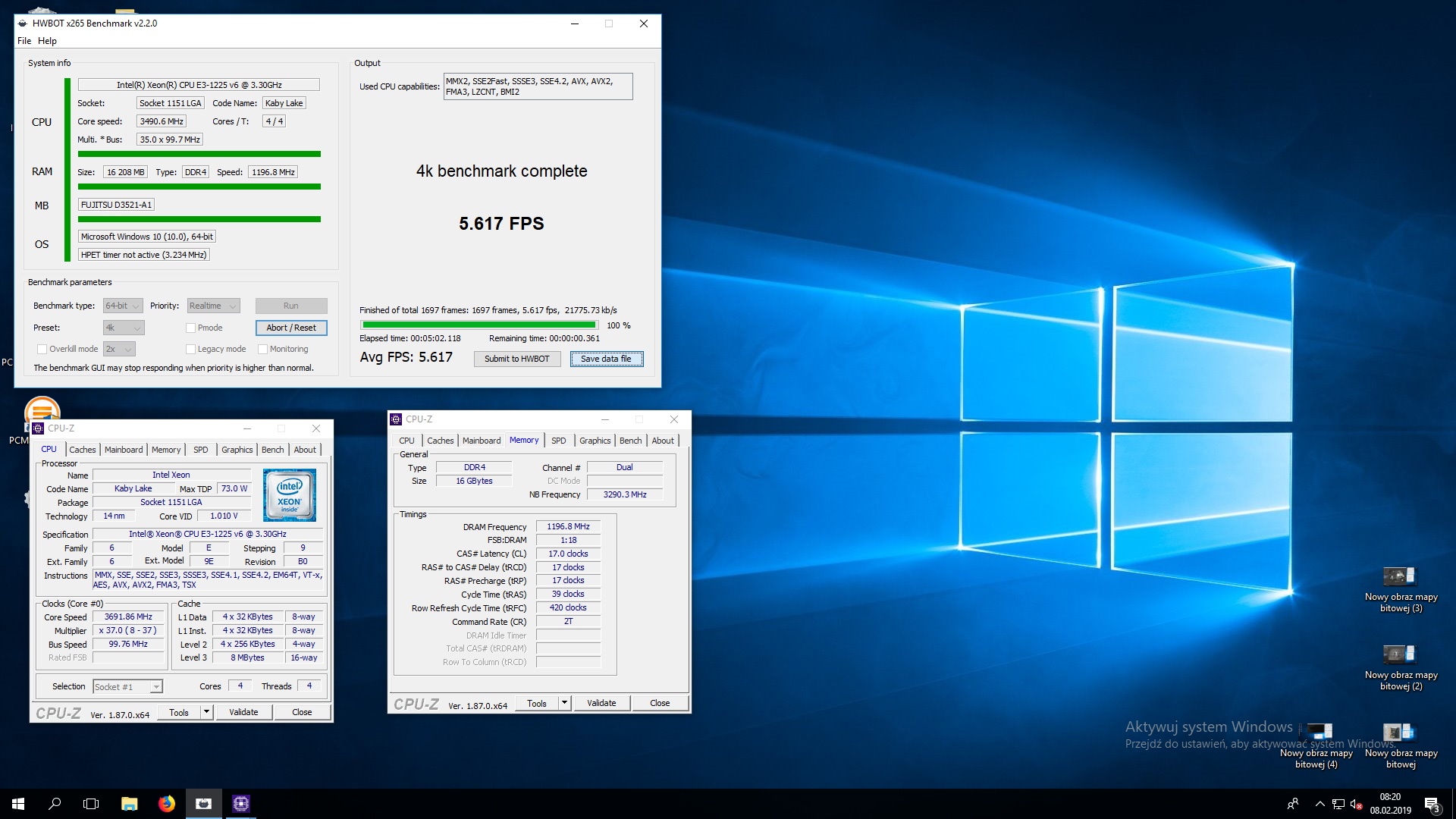Open the Action Center notifications icon

pos(1432,804)
